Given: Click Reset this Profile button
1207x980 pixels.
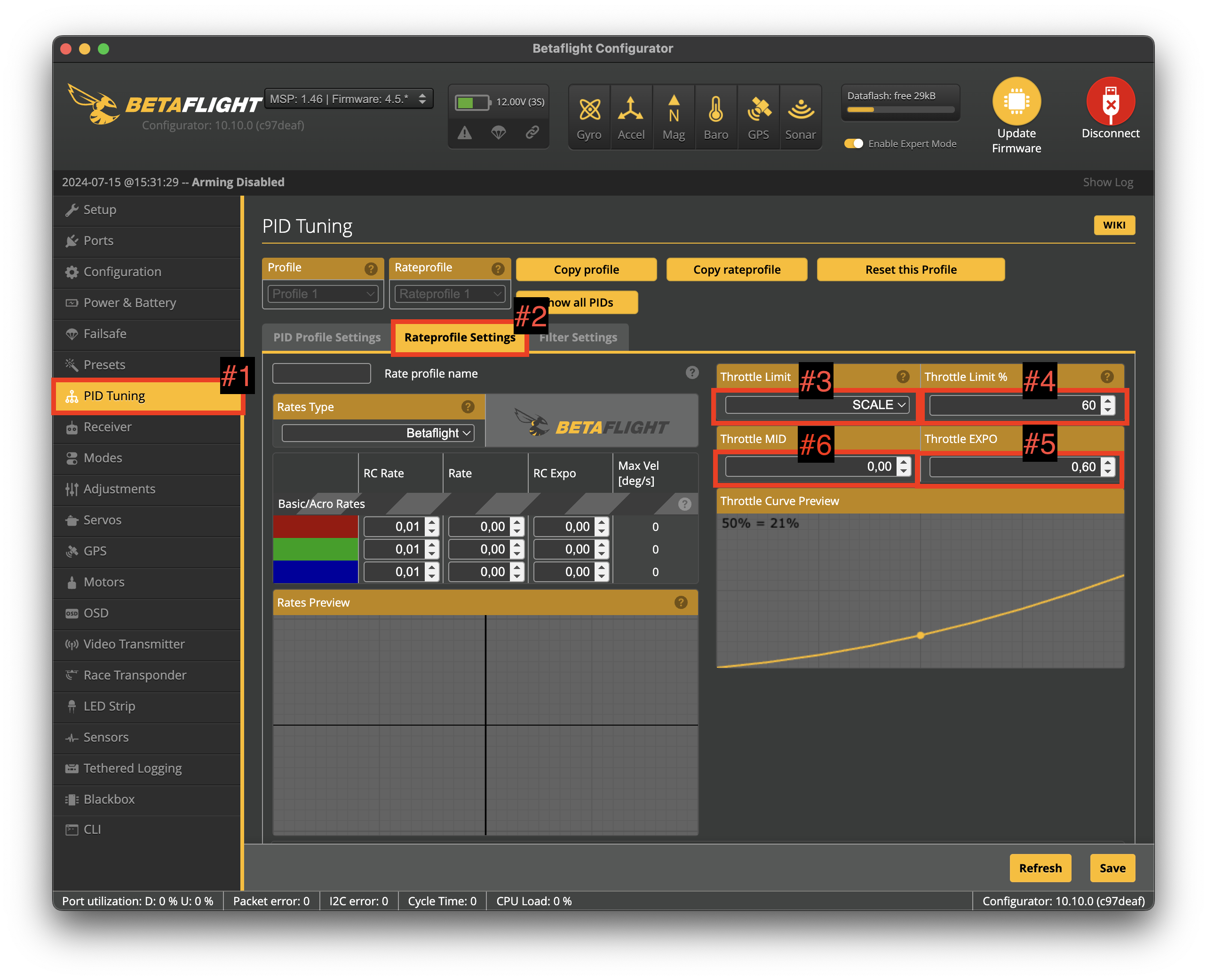Looking at the screenshot, I should (911, 269).
